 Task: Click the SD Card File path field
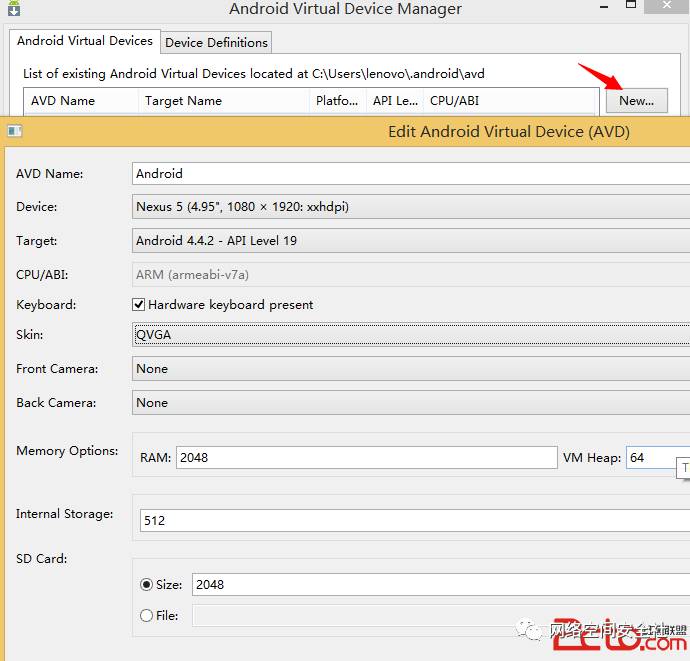pyautogui.click(x=441, y=615)
